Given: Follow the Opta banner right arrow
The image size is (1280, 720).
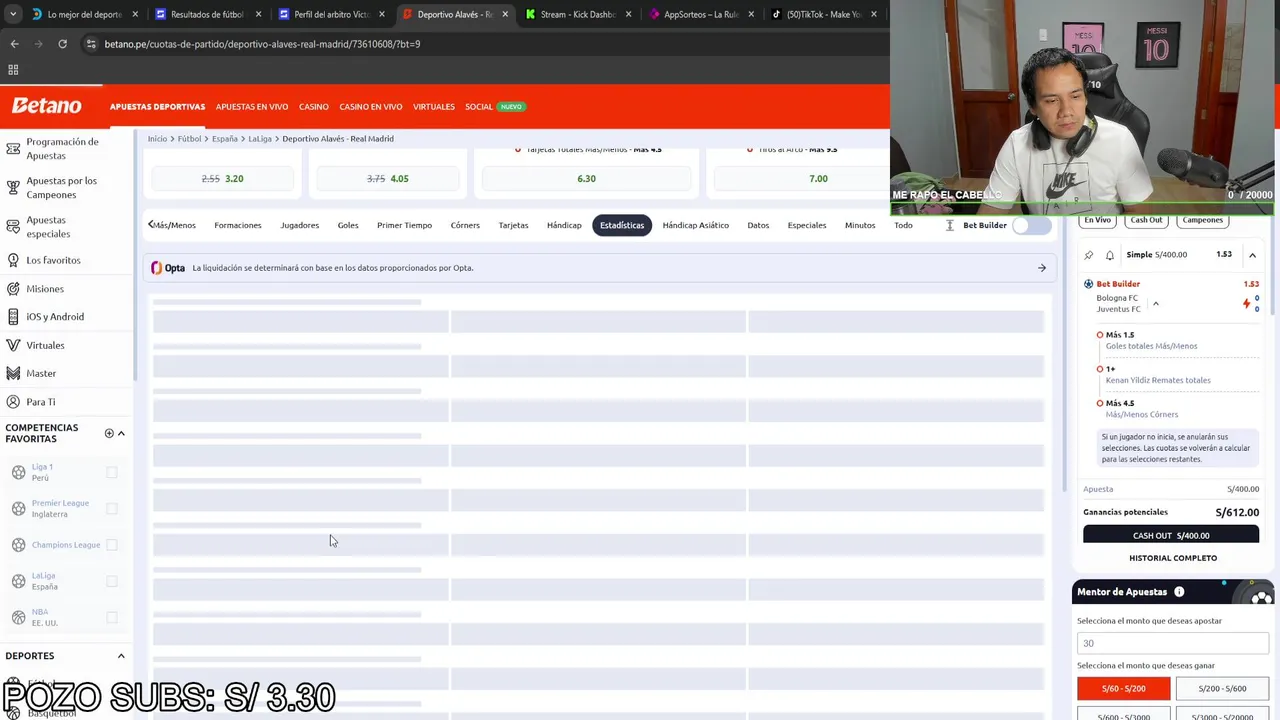Looking at the screenshot, I should 1042,268.
